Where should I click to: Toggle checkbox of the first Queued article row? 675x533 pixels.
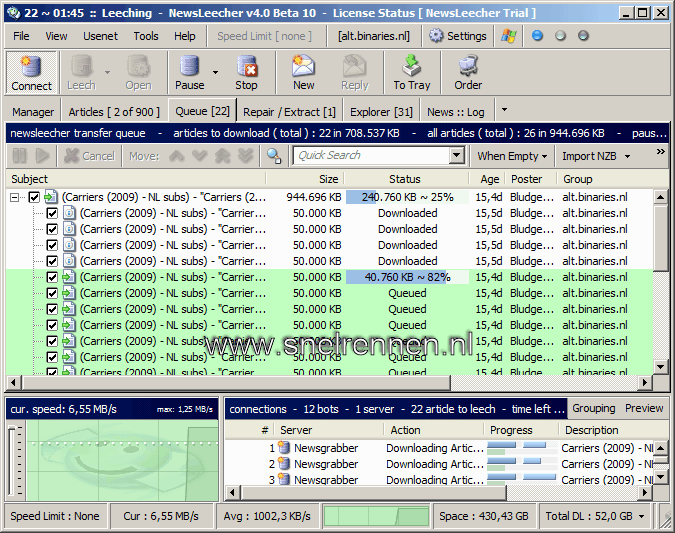click(52, 294)
